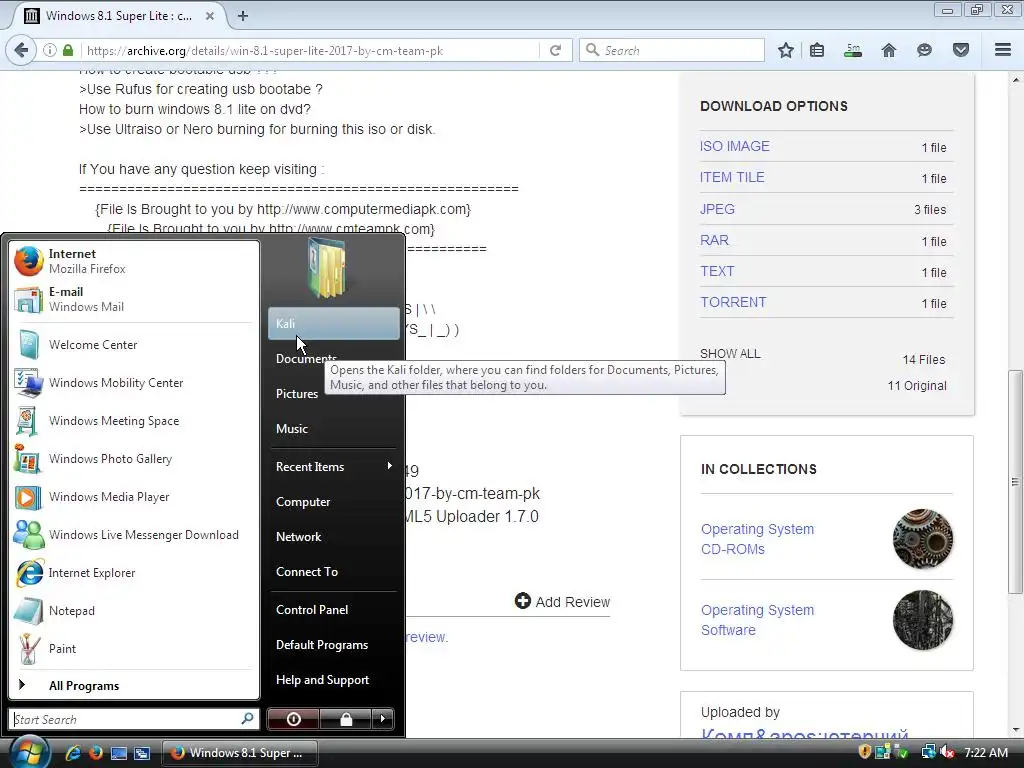The image size is (1024, 768).
Task: Click the Firefox Search box
Action: (x=673, y=50)
